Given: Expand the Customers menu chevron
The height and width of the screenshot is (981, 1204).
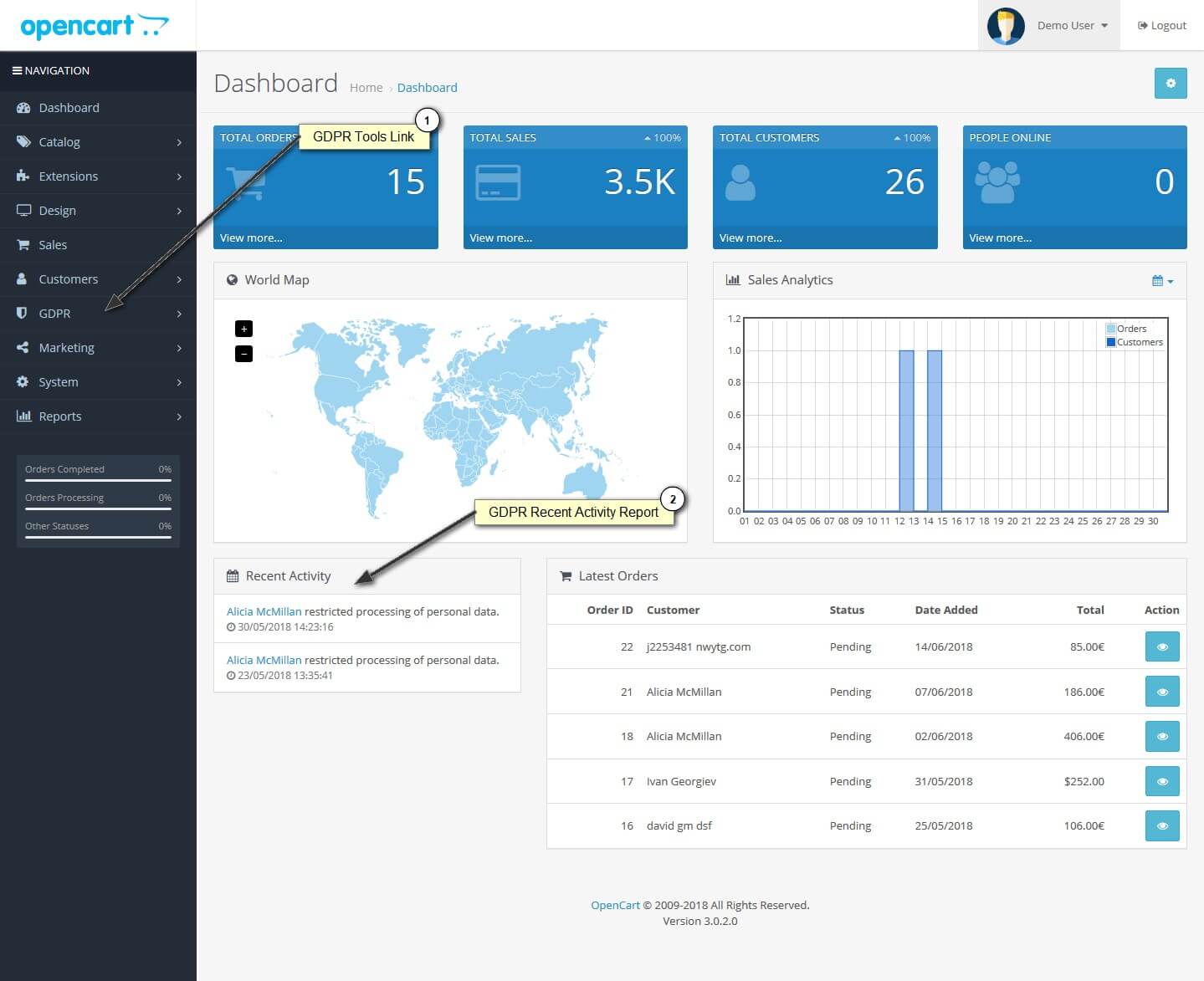Looking at the screenshot, I should [179, 279].
